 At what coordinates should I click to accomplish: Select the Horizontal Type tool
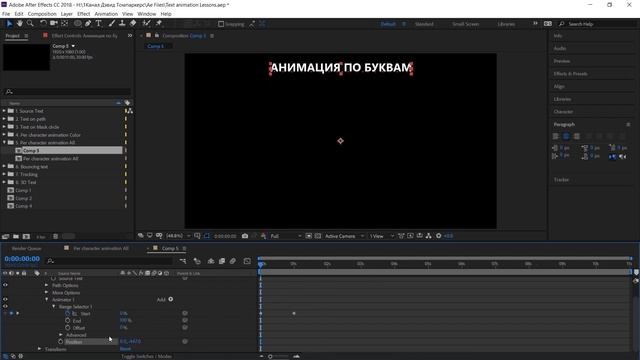pyautogui.click(x=99, y=24)
